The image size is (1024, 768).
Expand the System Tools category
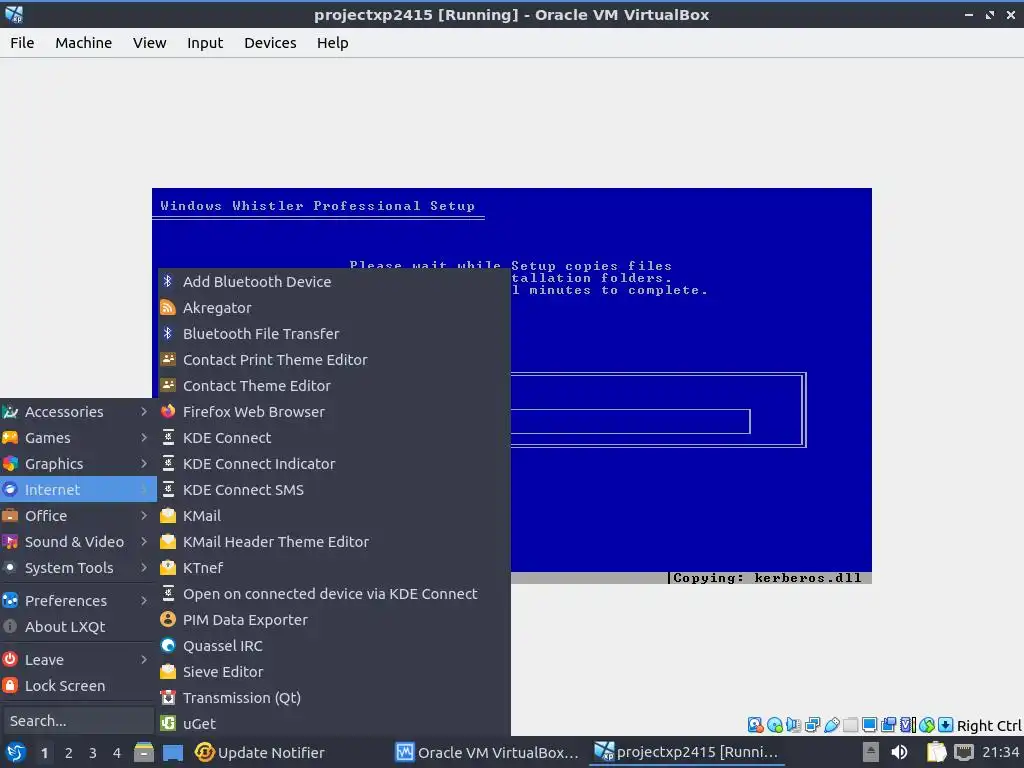(78, 568)
